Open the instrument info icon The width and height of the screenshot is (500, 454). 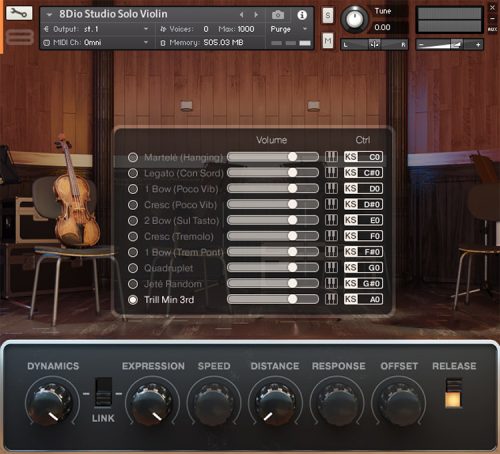click(302, 15)
